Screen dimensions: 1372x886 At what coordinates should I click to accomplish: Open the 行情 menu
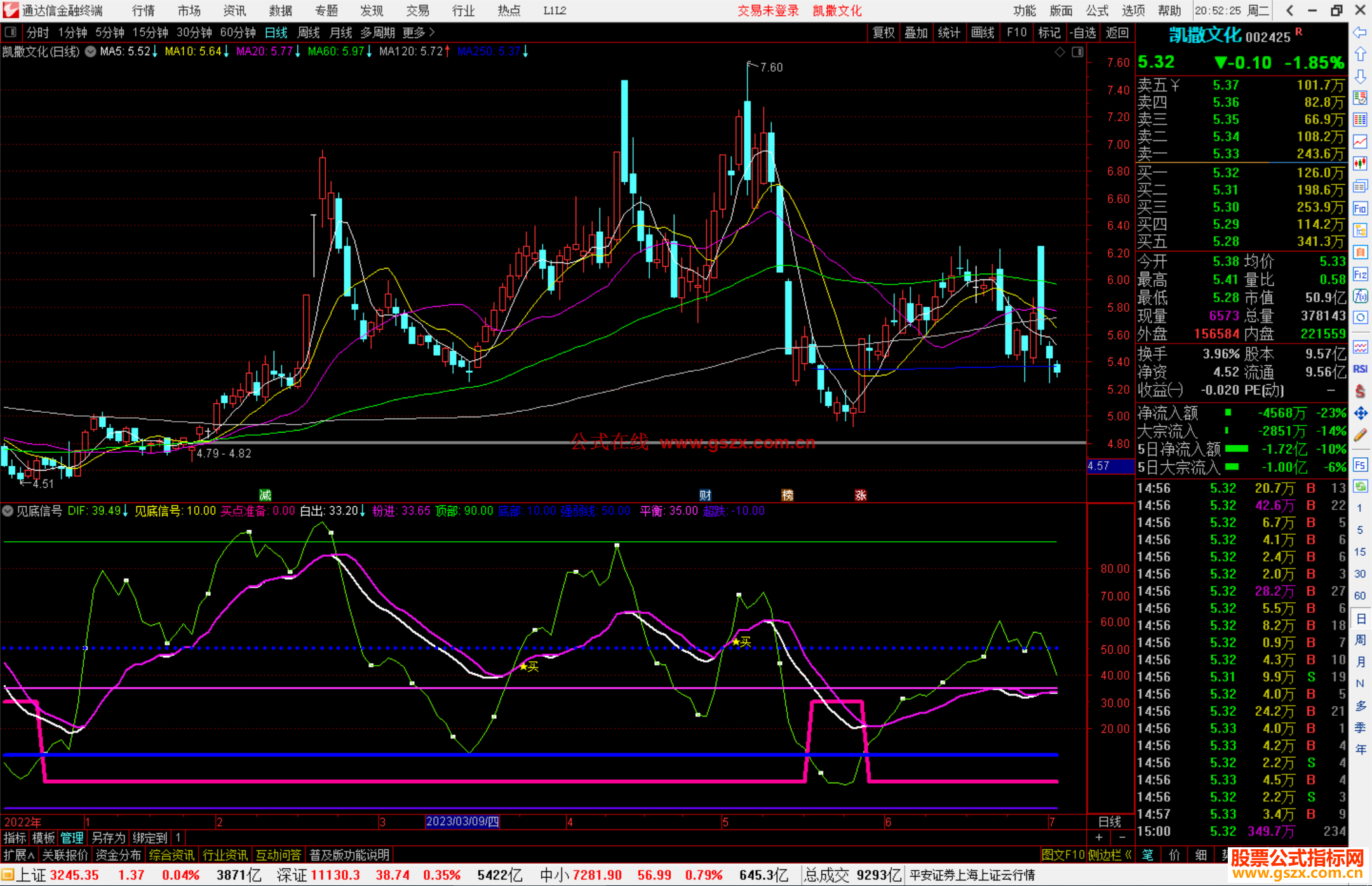point(144,10)
